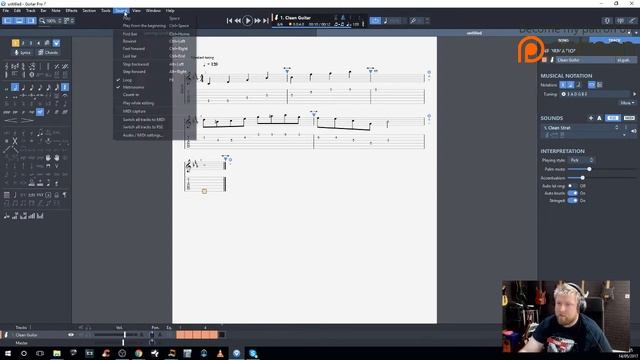Toggle the global view panel button

pos(19,20)
